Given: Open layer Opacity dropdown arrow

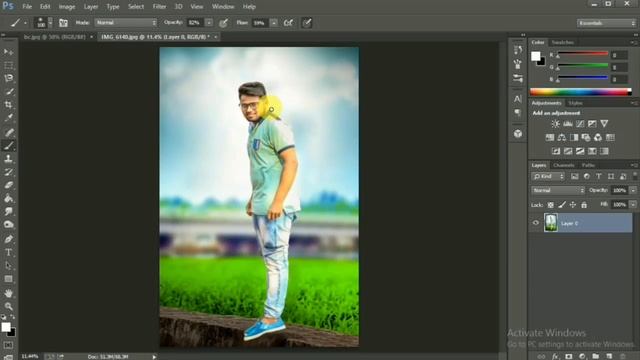Looking at the screenshot, I should tap(633, 190).
